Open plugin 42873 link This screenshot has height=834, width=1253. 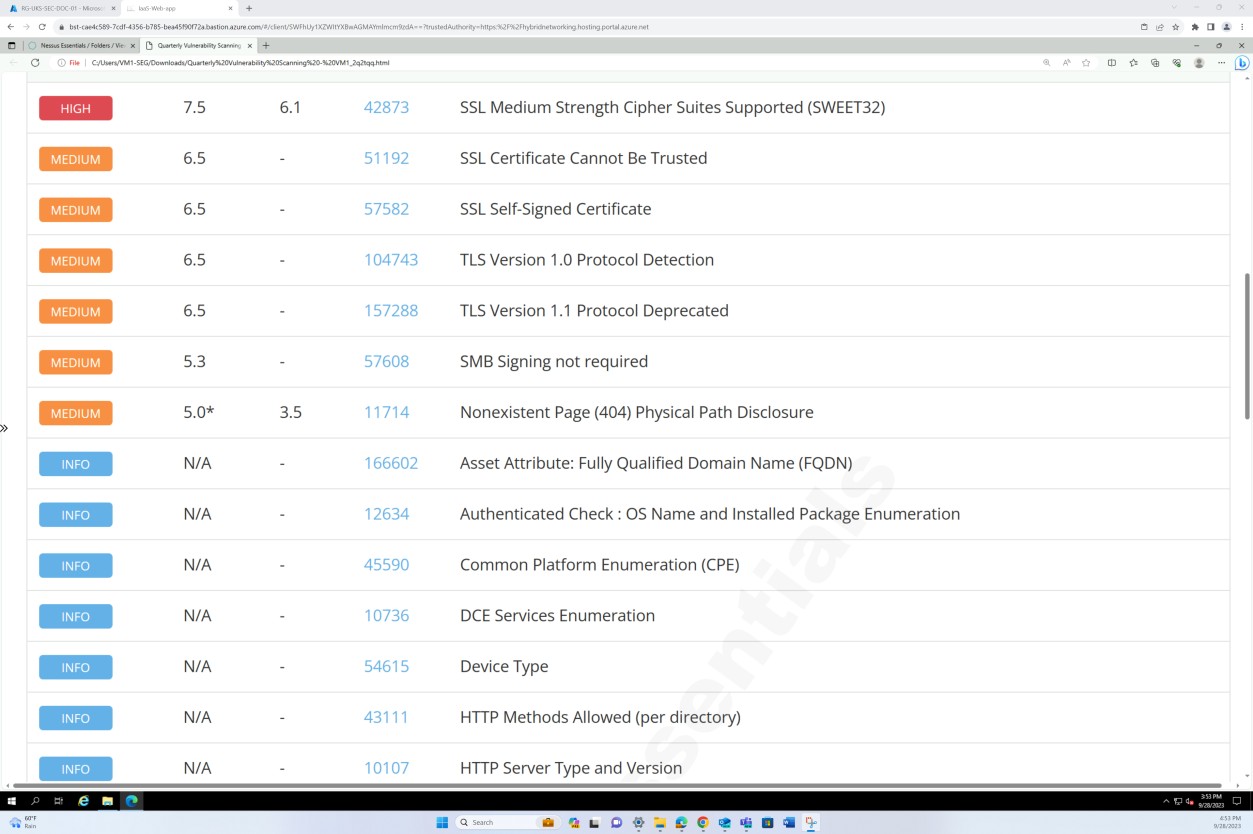click(x=386, y=107)
